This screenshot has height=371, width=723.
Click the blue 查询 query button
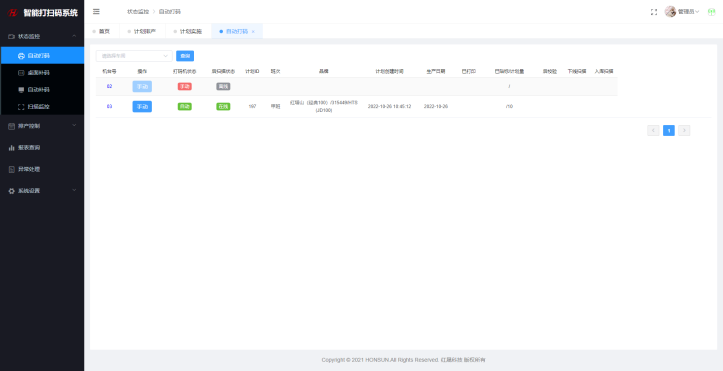click(185, 56)
